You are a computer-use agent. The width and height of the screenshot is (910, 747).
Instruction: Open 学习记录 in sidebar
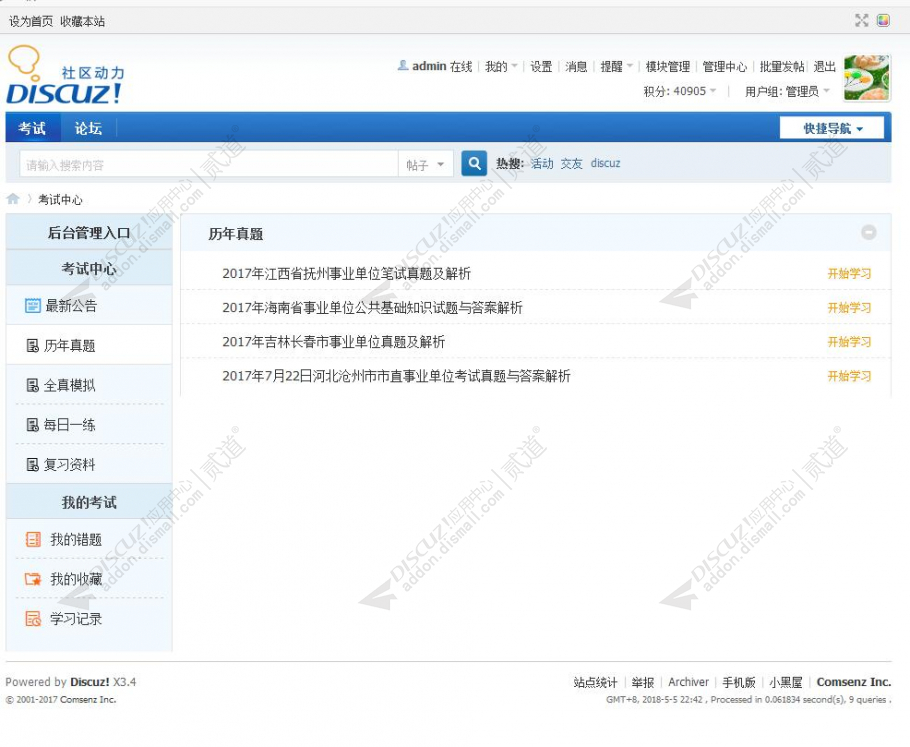tap(76, 619)
